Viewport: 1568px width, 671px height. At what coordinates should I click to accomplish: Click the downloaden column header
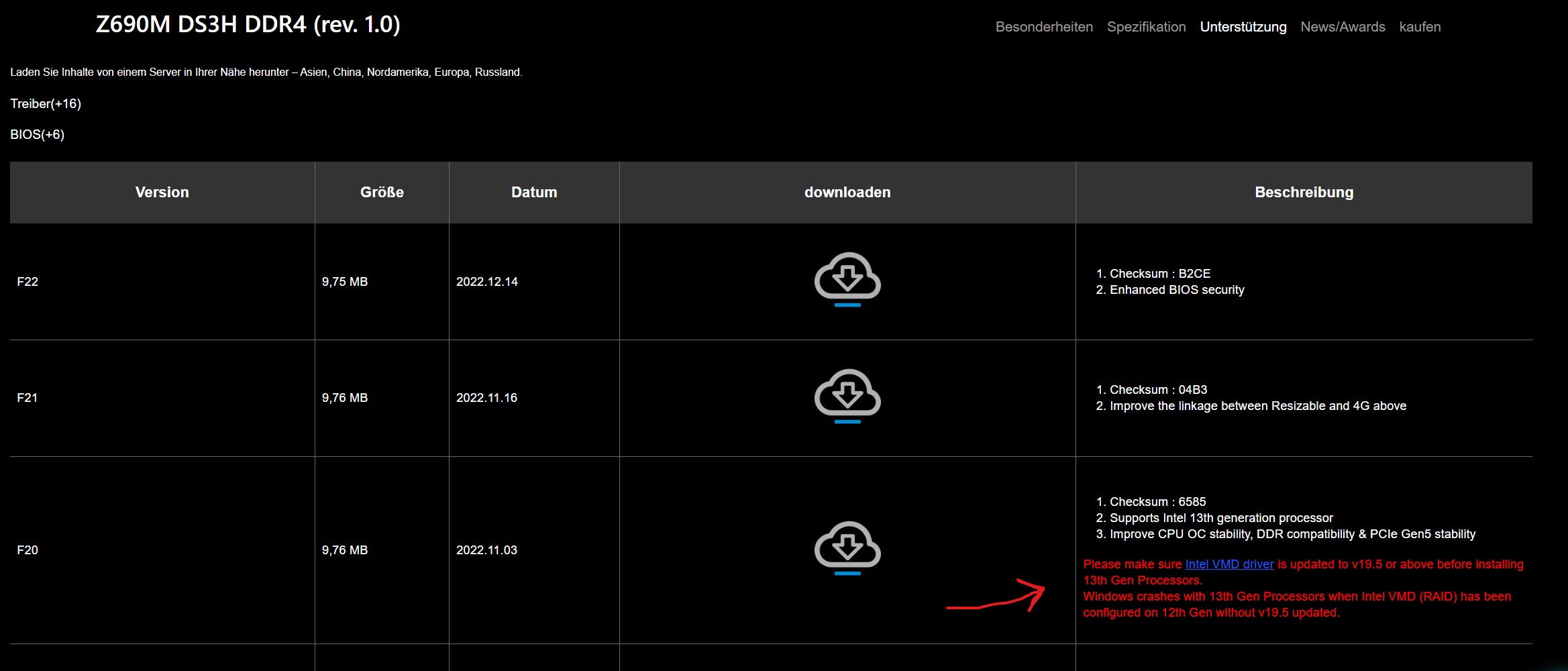[847, 192]
